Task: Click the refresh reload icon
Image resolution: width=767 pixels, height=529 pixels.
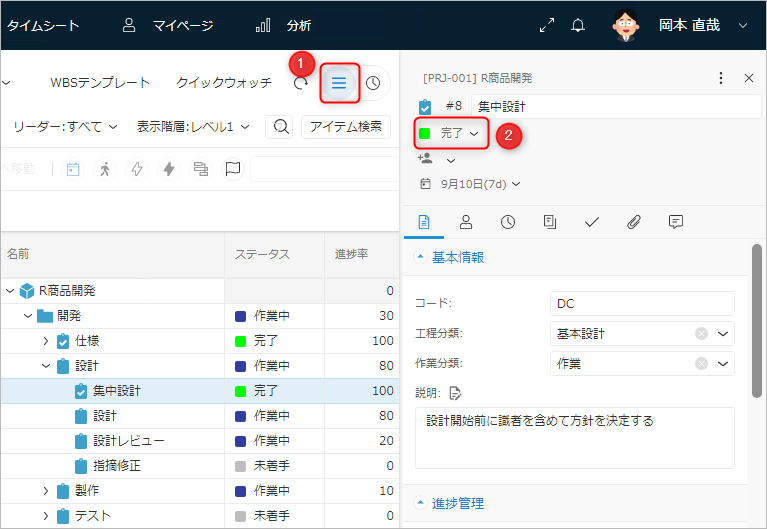Action: coord(301,83)
